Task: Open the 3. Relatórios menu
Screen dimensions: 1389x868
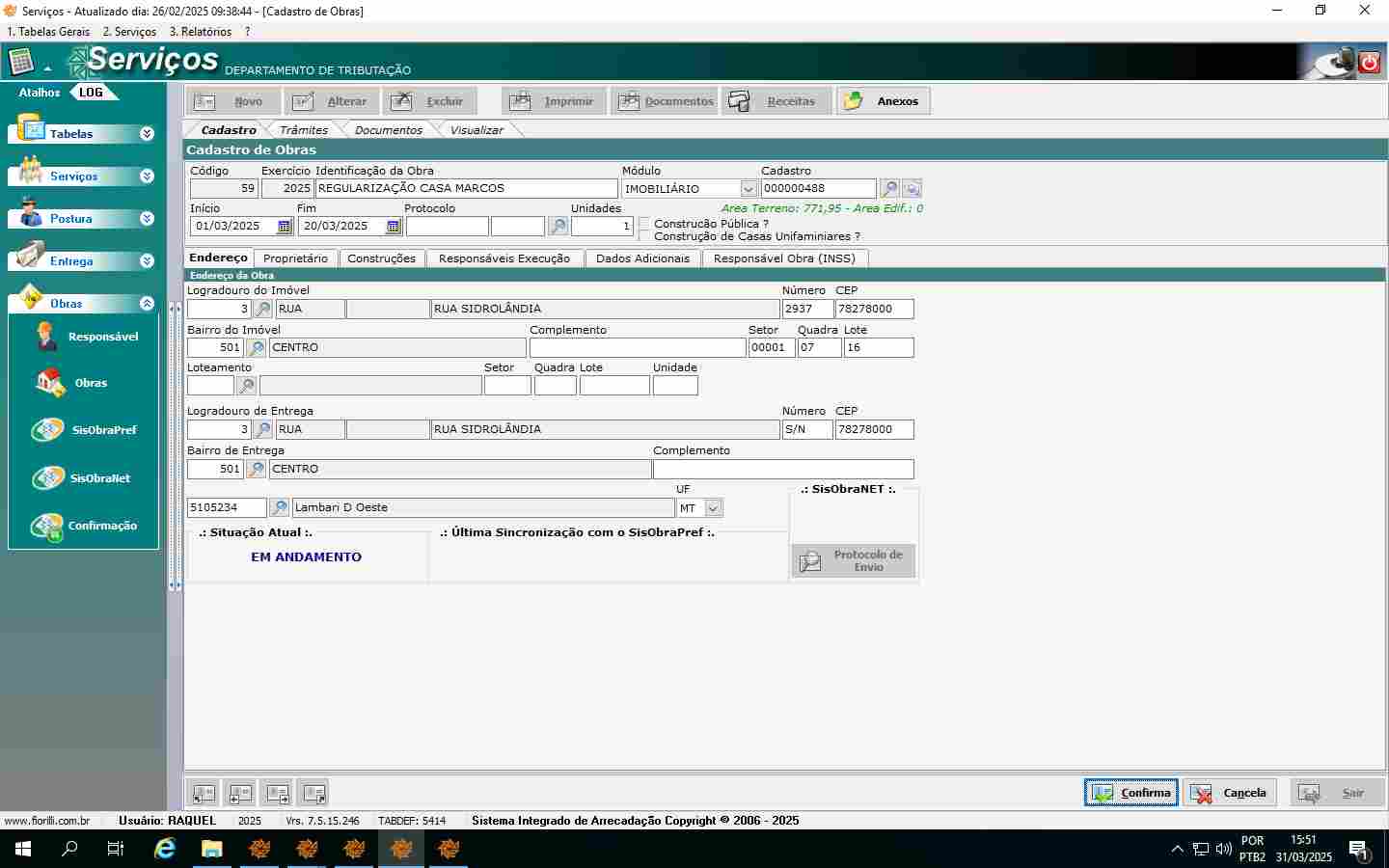Action: pos(201,32)
